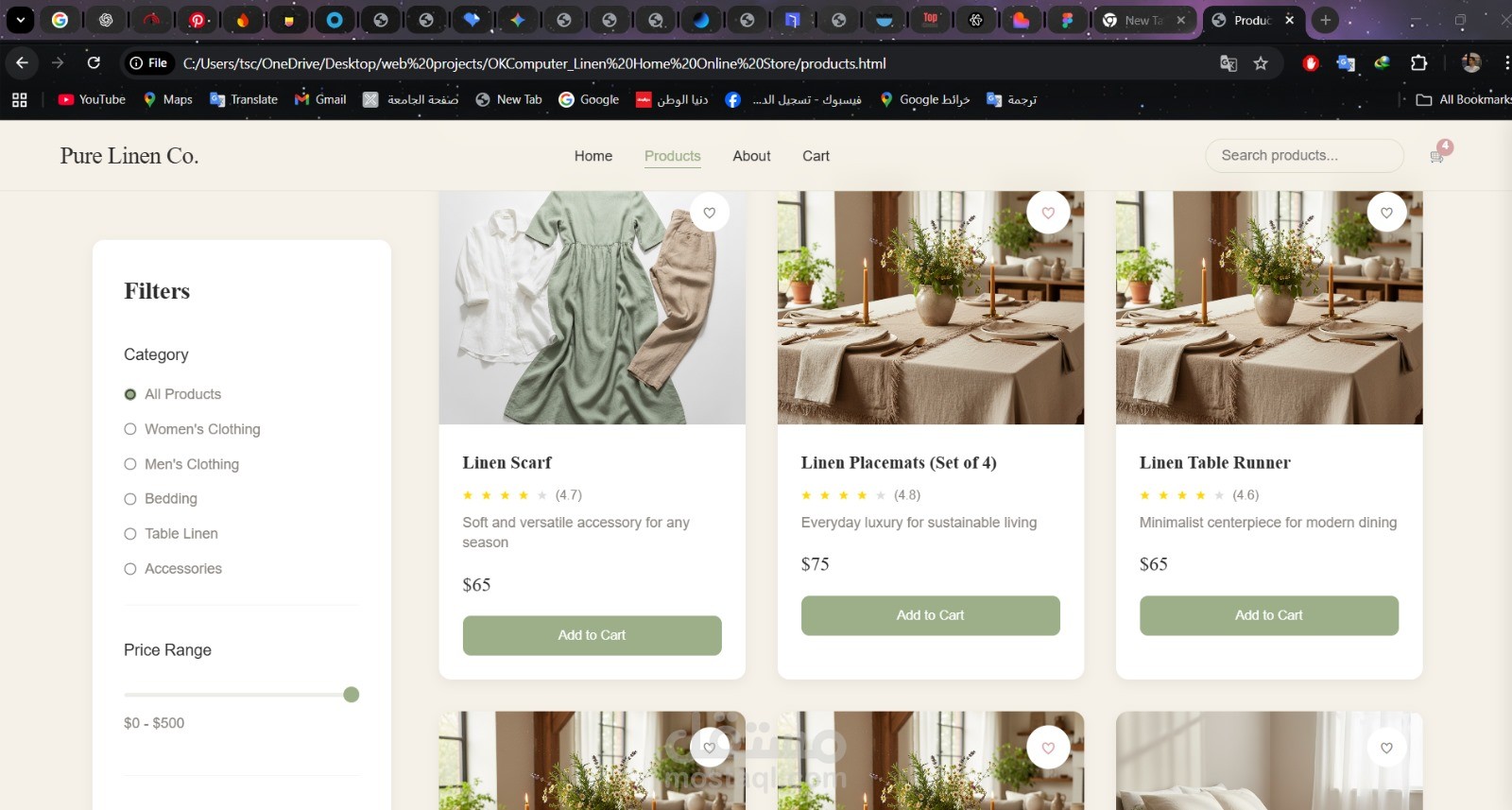Open the shopping cart icon with badge
This screenshot has width=1512, height=810.
pyautogui.click(x=1439, y=154)
